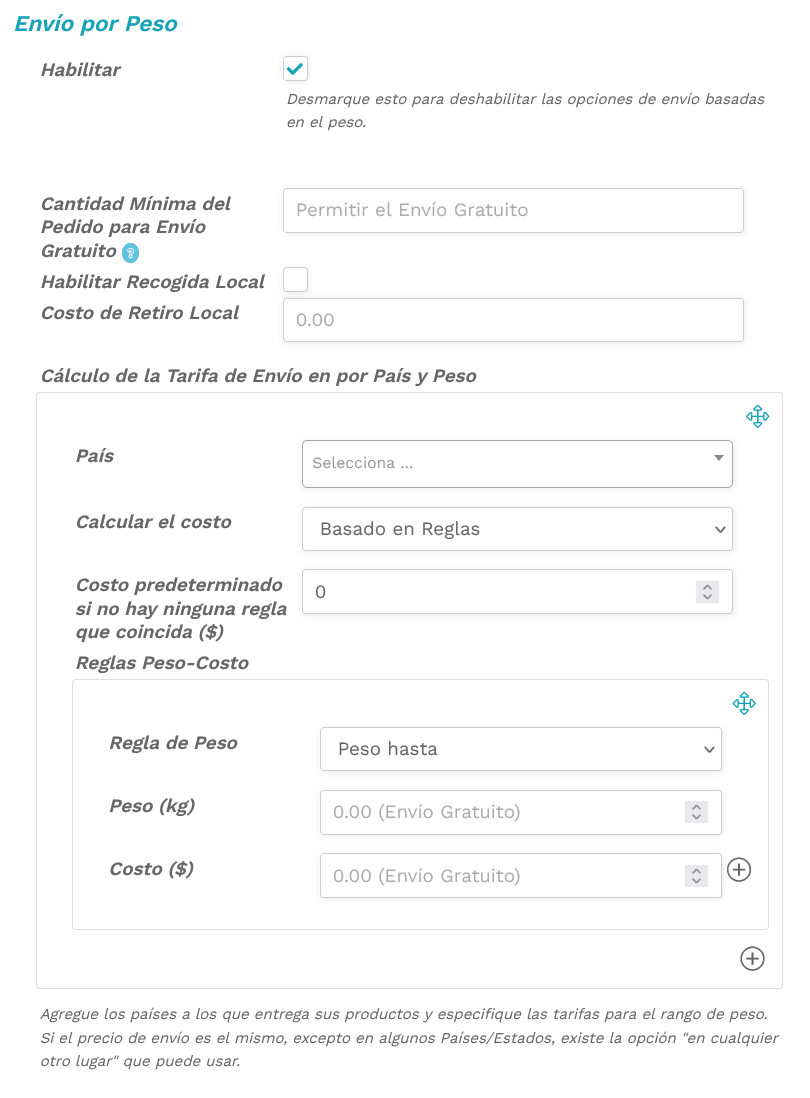Click the Permitir el Envío Gratuito input
The image size is (810, 1098).
(512, 210)
